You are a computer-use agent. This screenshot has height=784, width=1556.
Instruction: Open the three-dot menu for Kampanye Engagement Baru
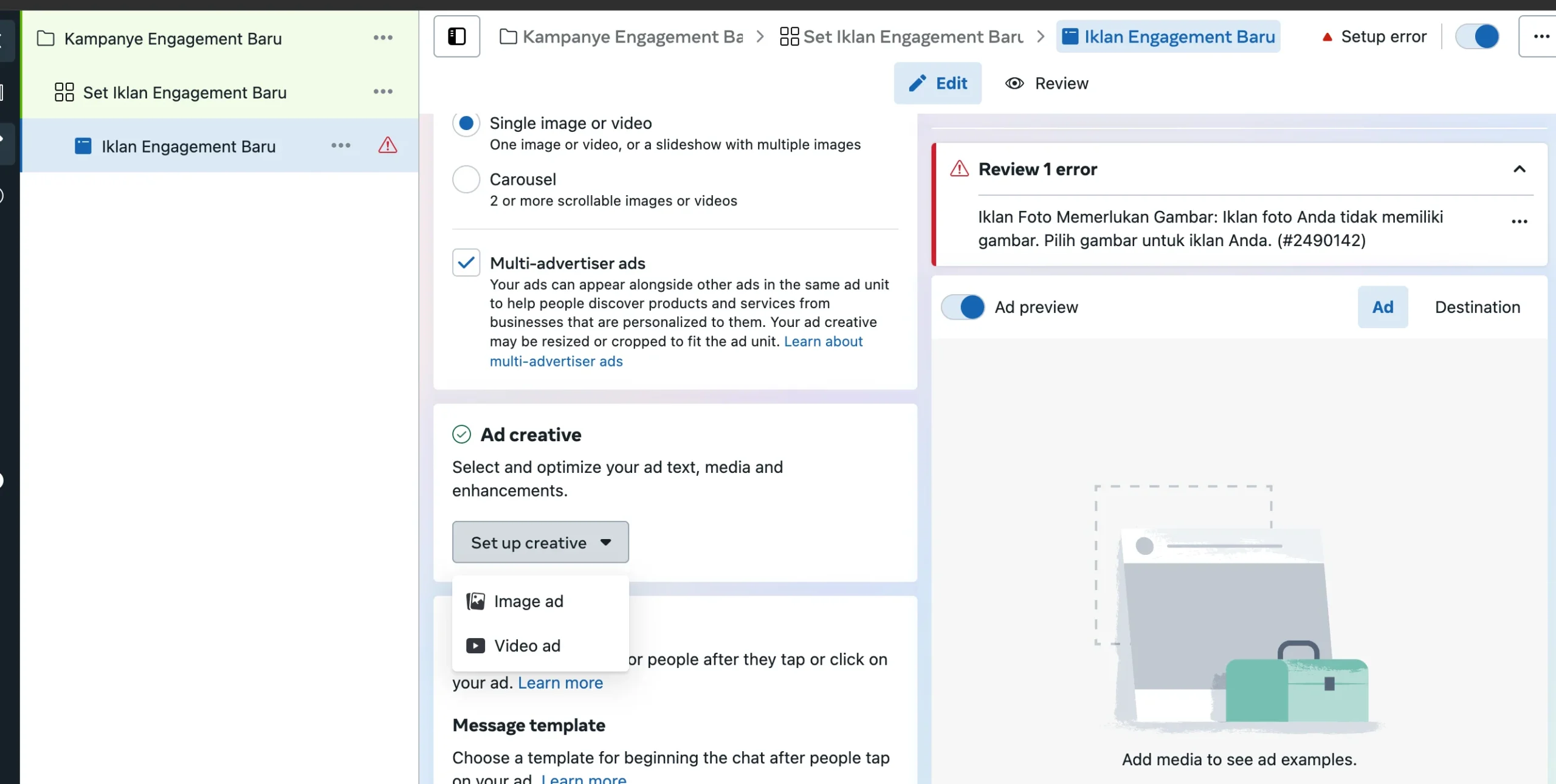pyautogui.click(x=383, y=38)
